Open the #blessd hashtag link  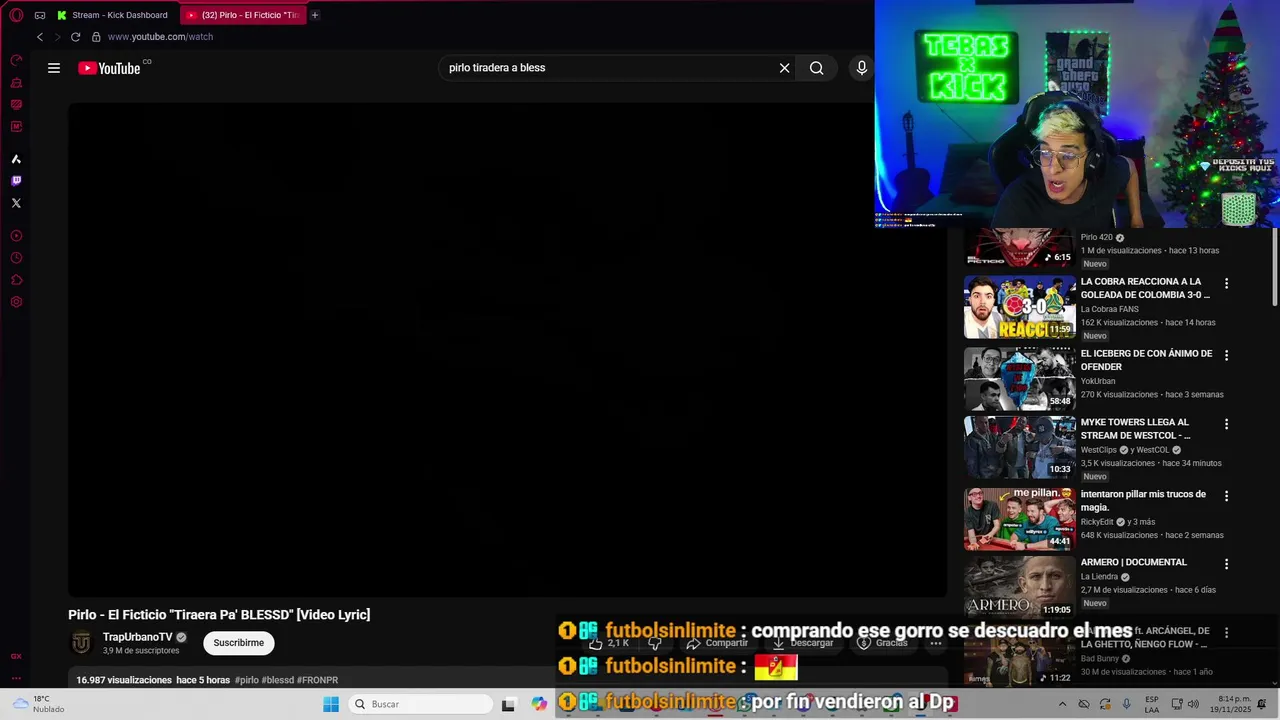pyautogui.click(x=277, y=680)
